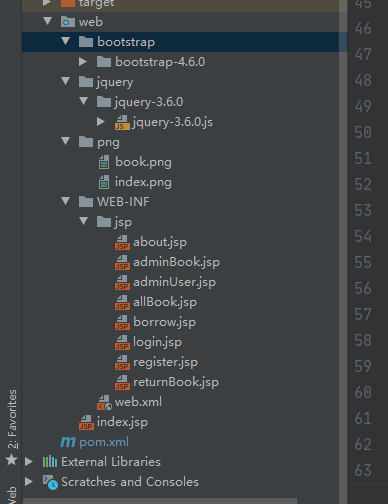Expand External Libraries node arrow

click(x=29, y=461)
